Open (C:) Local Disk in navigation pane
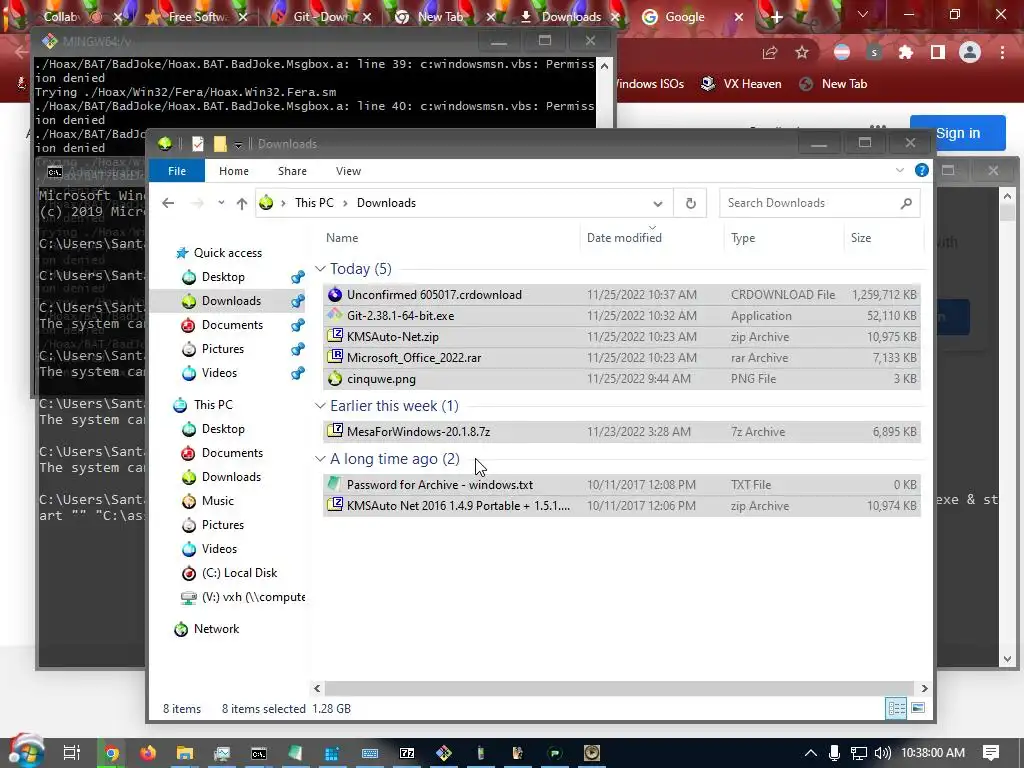 pos(239,573)
